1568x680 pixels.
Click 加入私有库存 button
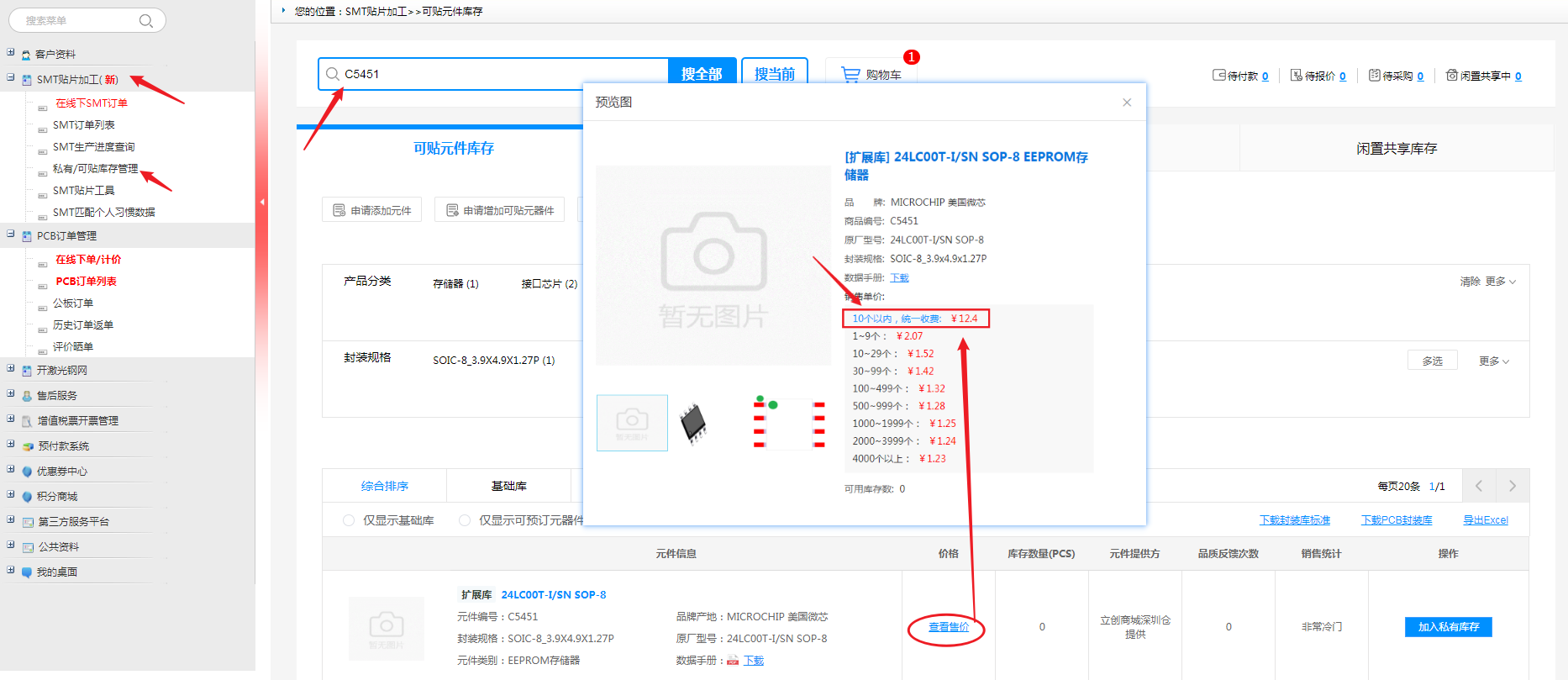tap(1448, 627)
